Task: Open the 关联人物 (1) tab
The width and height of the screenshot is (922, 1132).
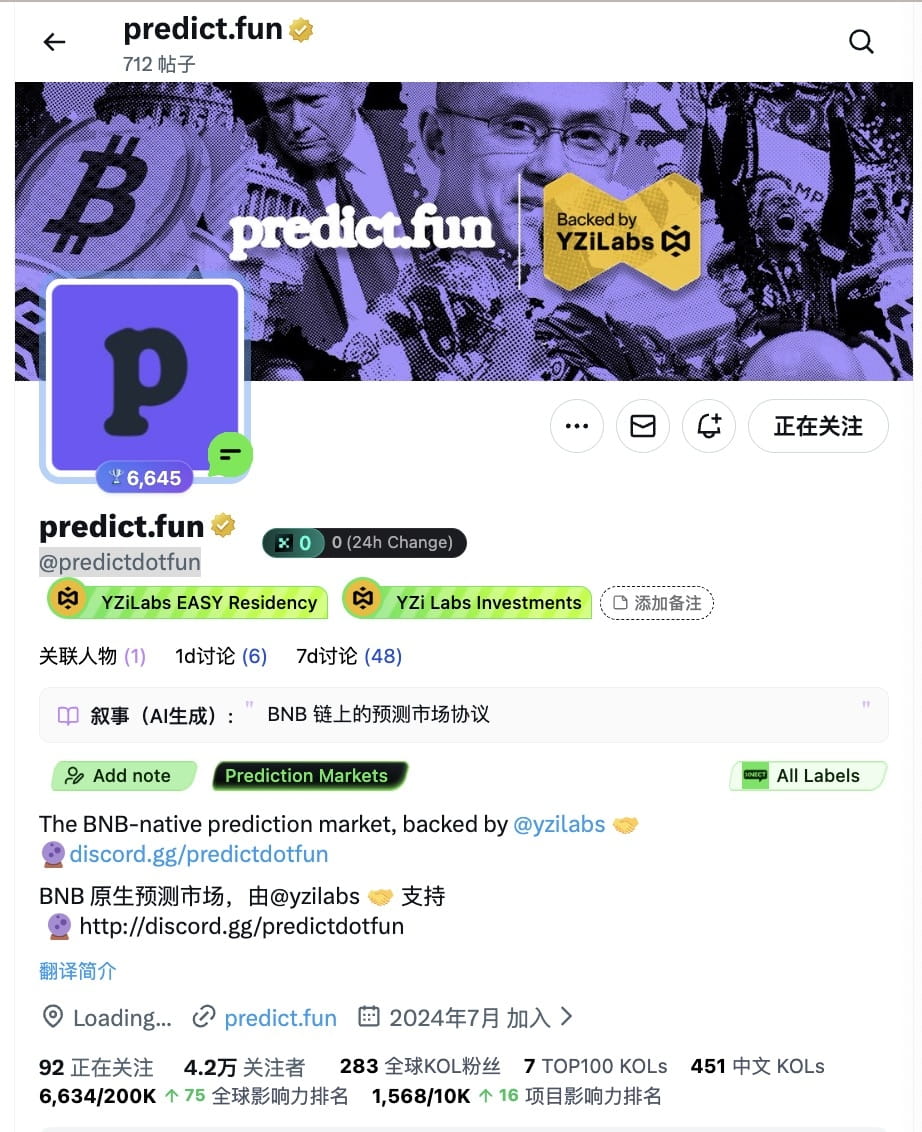Action: pyautogui.click(x=92, y=656)
